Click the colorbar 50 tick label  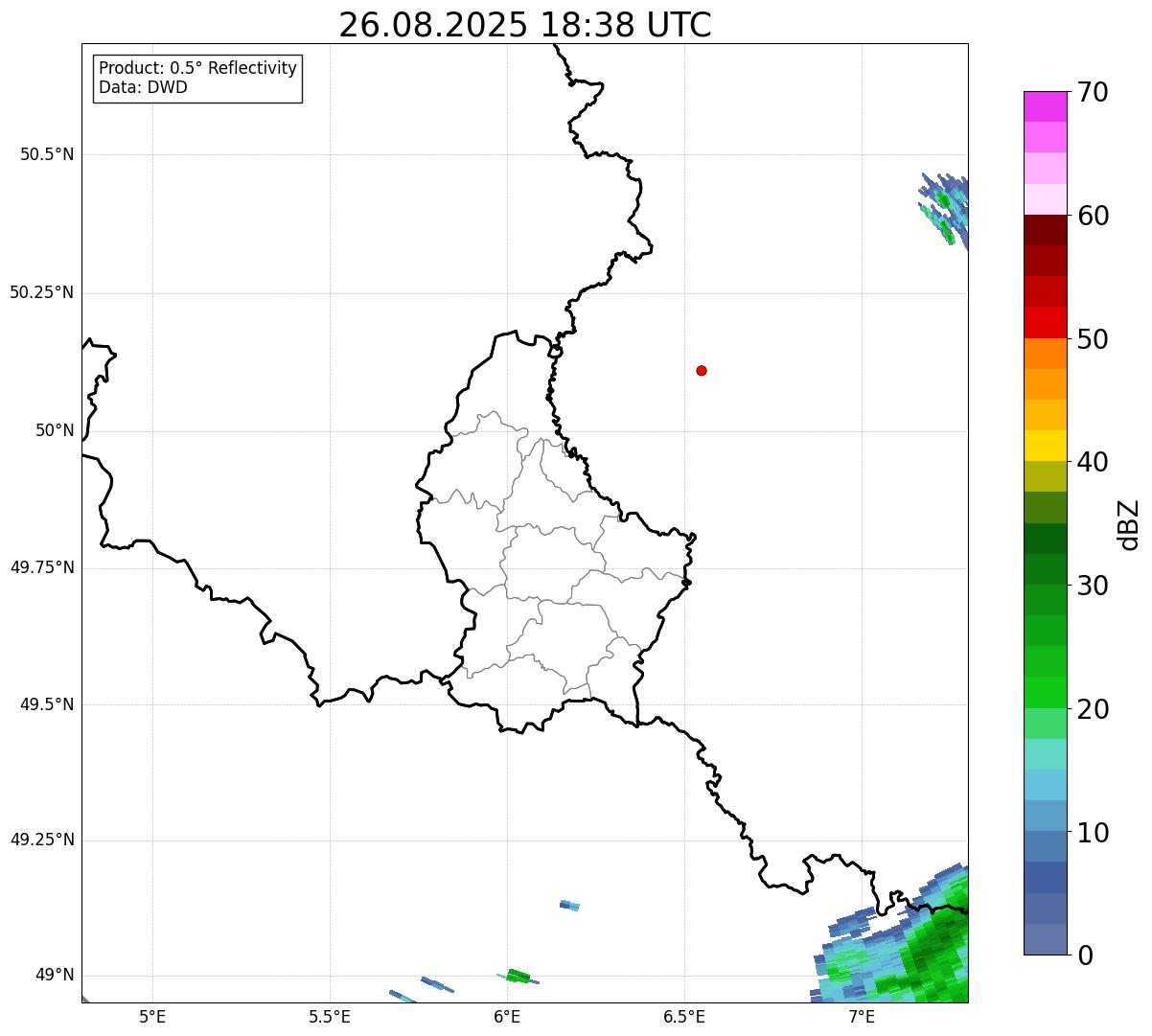point(1093,339)
